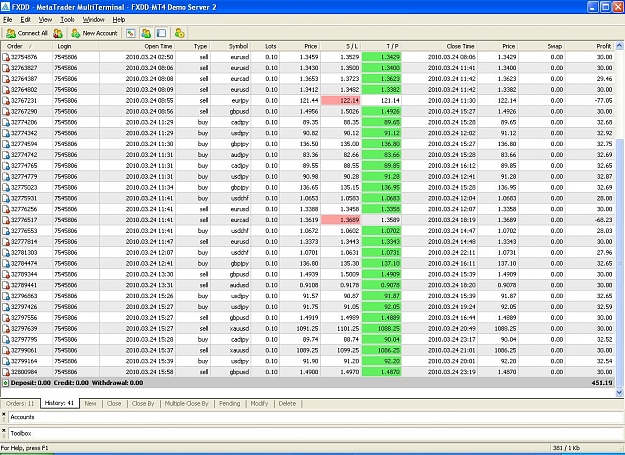Open the Window menu
625x455 pixels.
click(x=94, y=20)
